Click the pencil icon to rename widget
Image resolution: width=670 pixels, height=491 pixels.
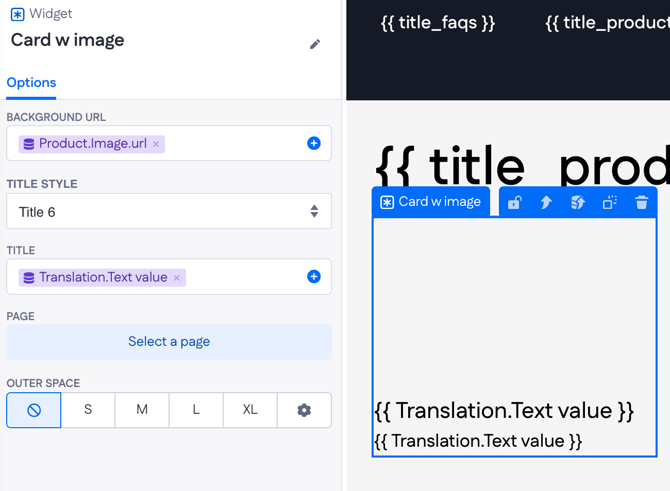click(x=315, y=44)
